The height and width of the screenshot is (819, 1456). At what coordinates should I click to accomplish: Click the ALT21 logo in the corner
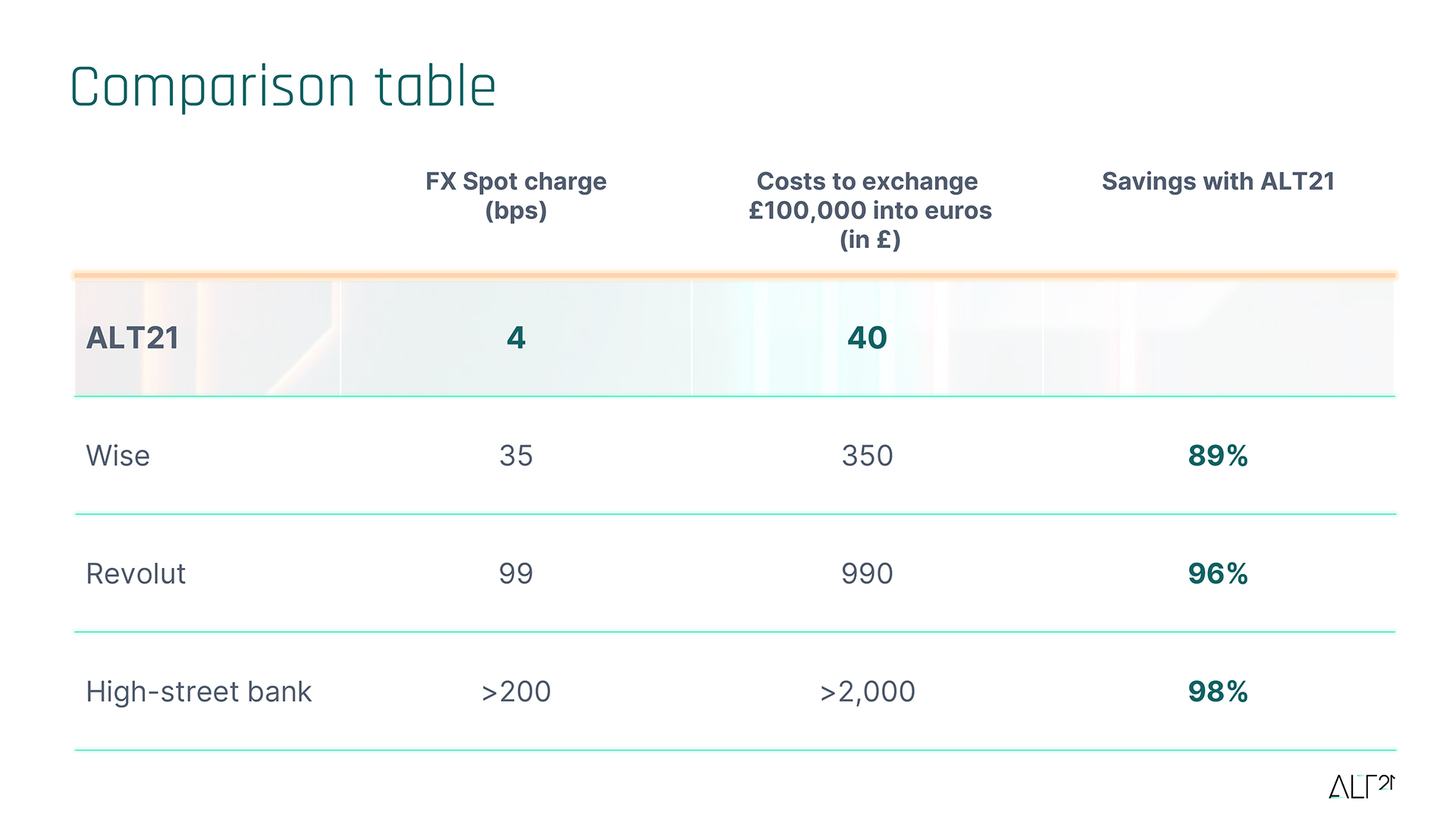point(1361,786)
